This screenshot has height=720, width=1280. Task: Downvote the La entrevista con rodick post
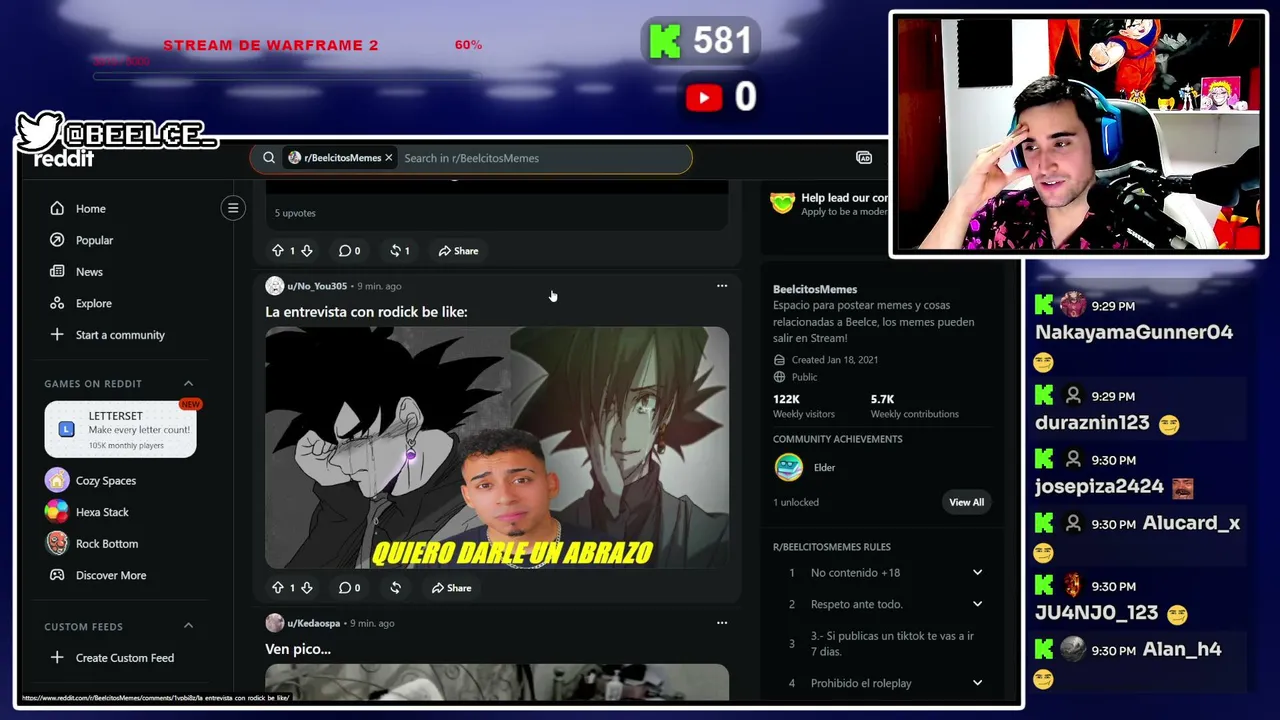(x=307, y=588)
